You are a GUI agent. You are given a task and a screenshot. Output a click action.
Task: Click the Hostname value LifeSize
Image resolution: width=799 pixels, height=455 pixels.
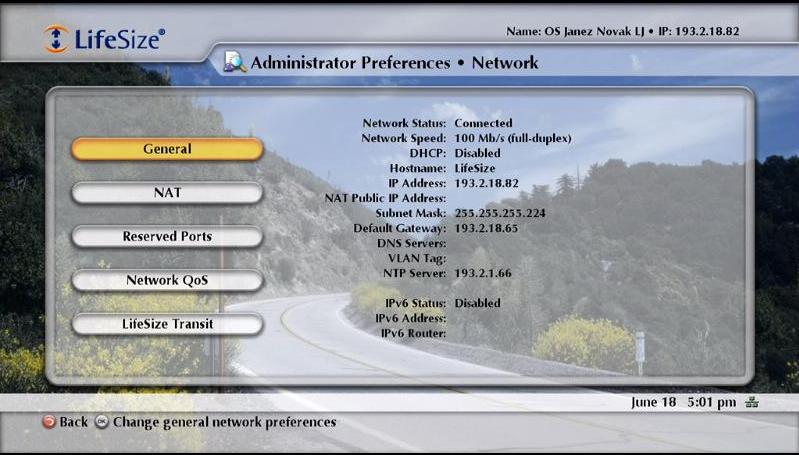tap(474, 168)
